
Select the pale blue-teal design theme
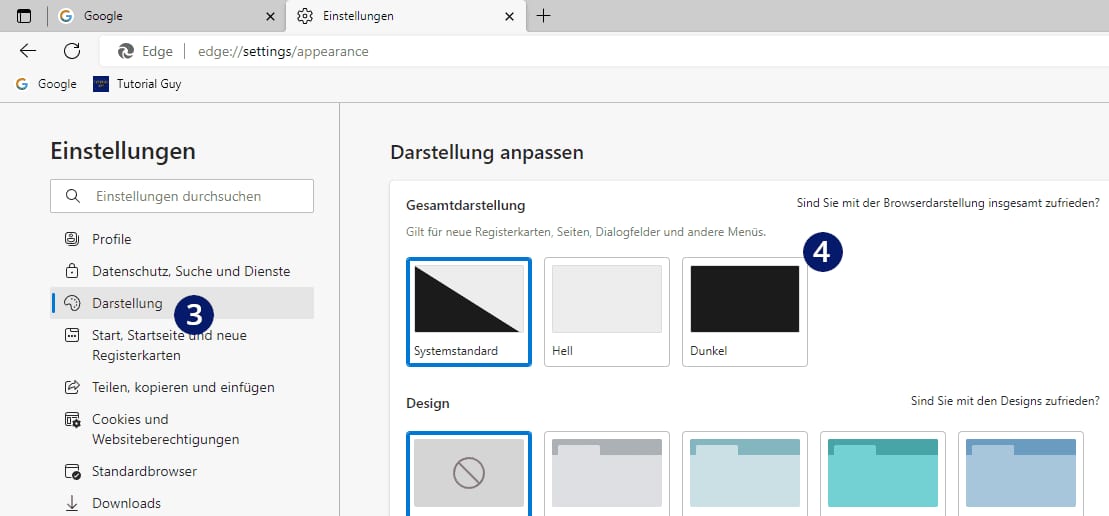coord(745,473)
